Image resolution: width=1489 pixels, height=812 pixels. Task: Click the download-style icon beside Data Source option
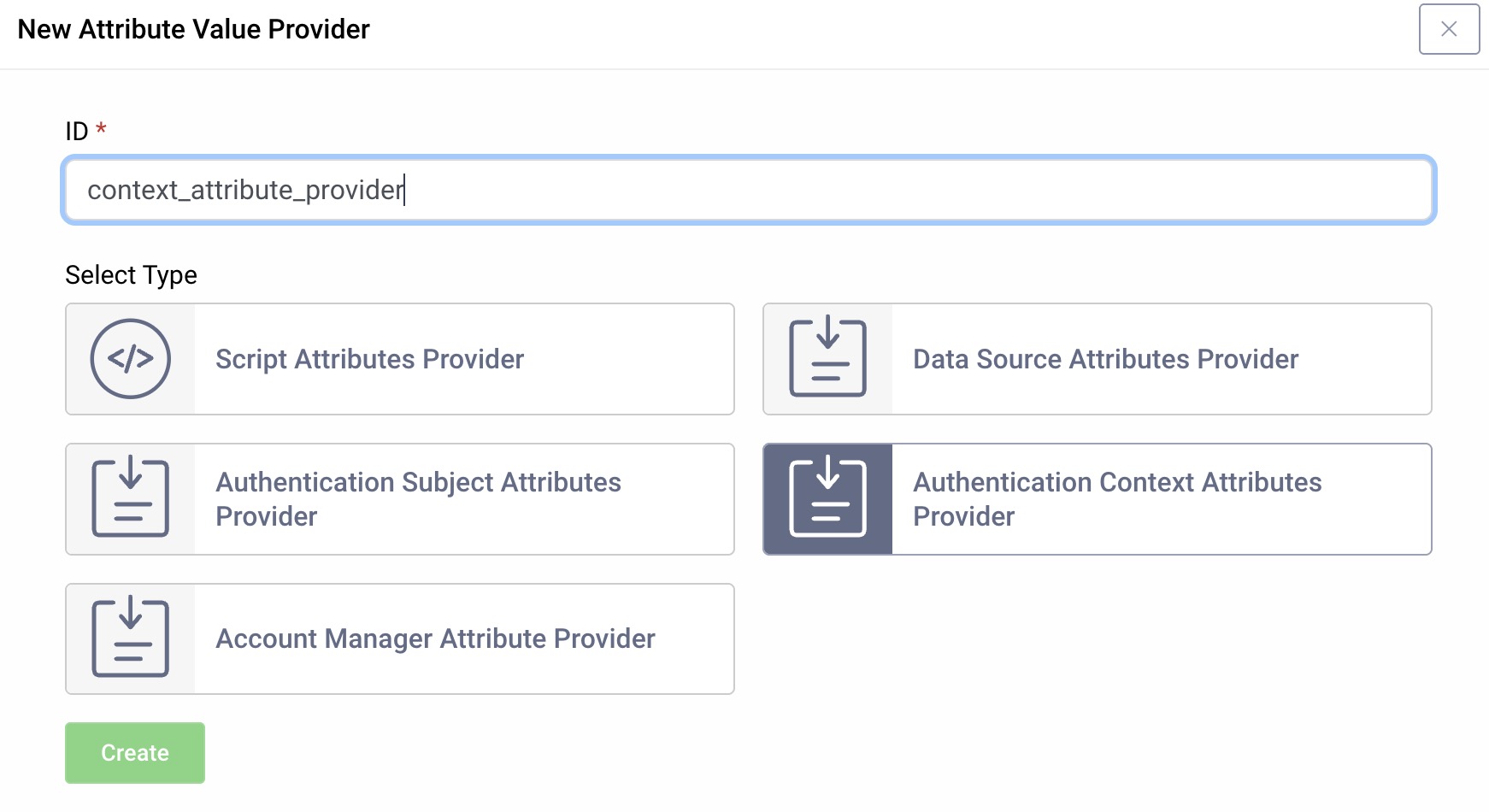[x=826, y=359]
